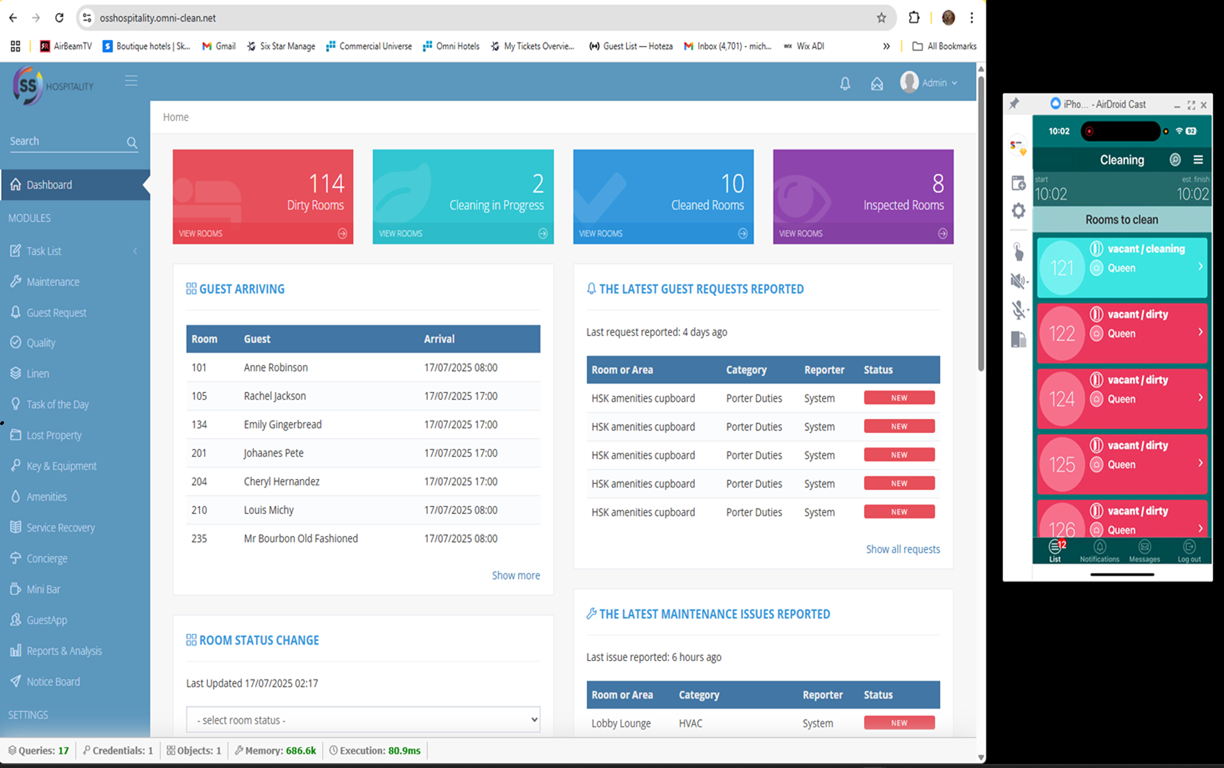
Task: Open the Guest Request menu item
Action: tap(55, 311)
